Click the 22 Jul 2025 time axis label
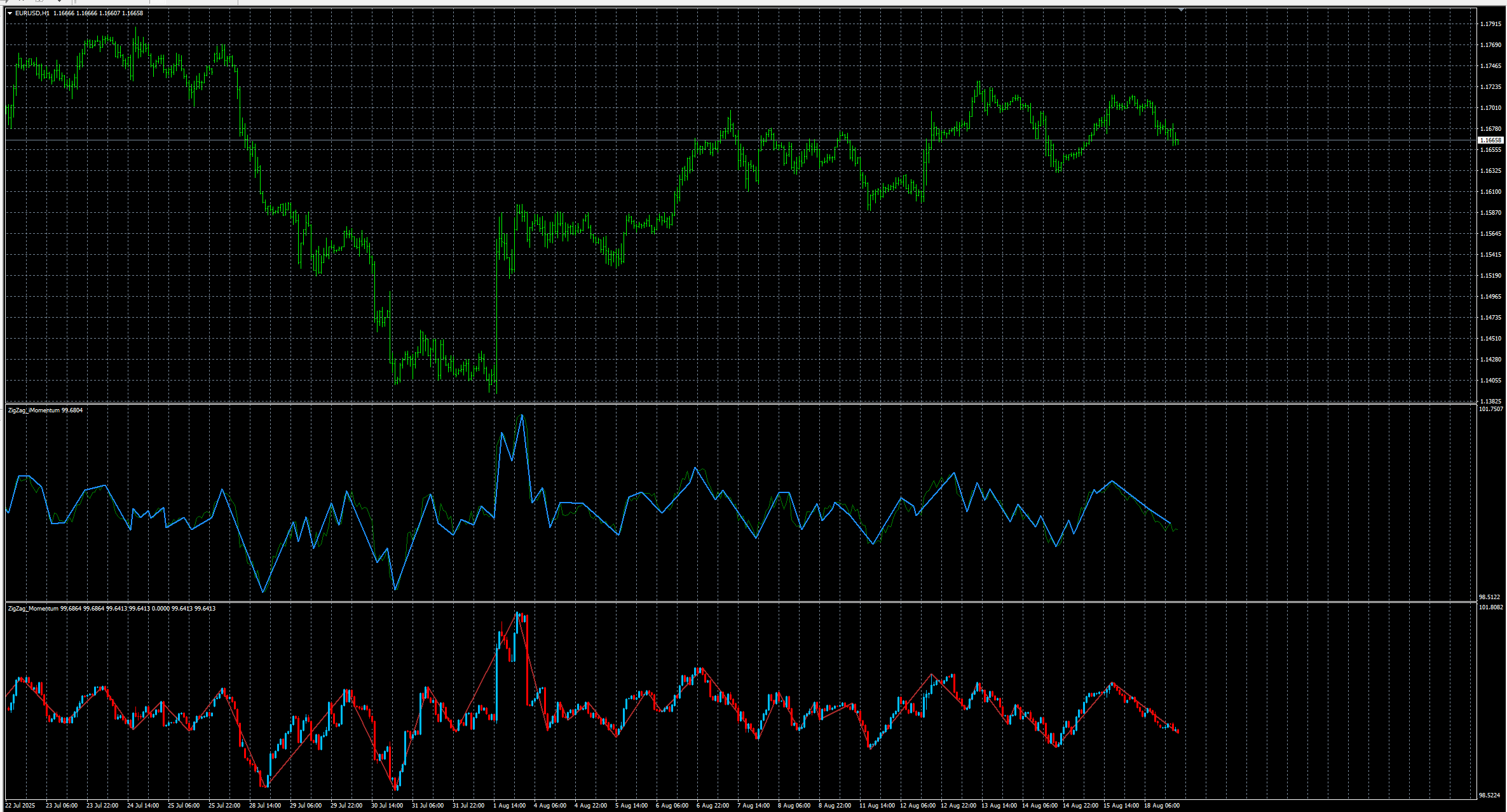 tap(20, 806)
